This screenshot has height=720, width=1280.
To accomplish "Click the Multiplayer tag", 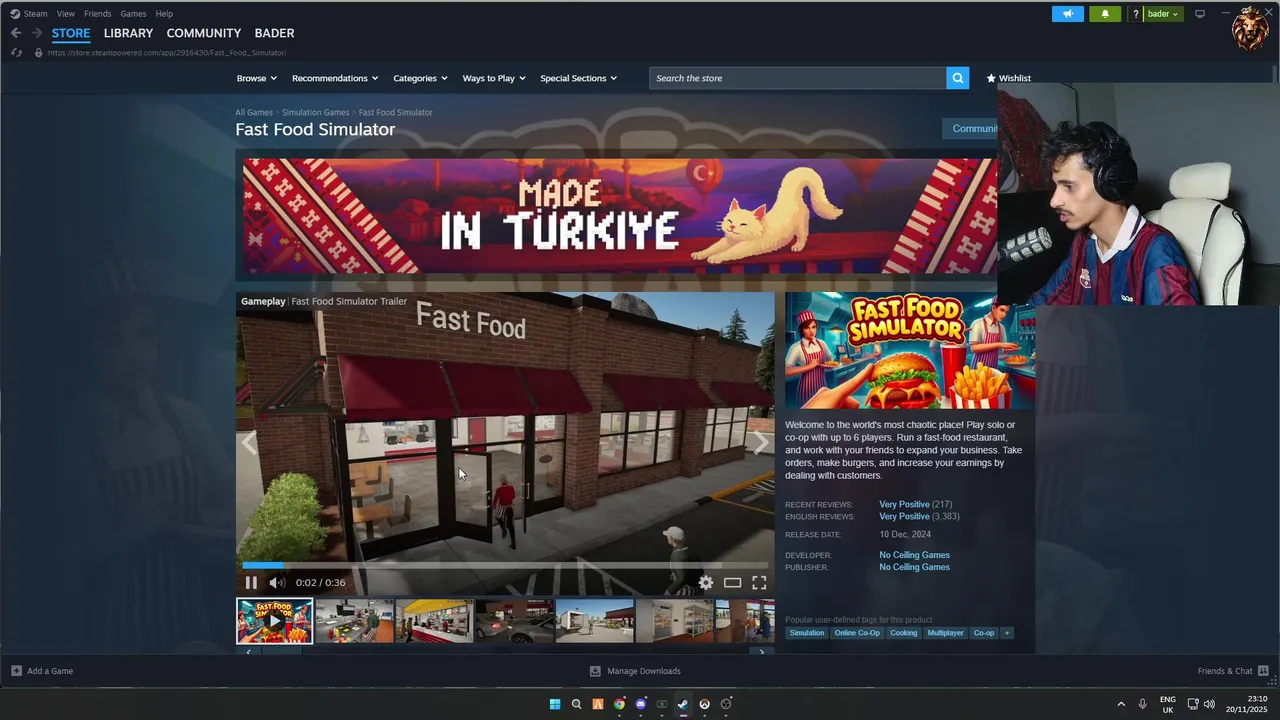I will [945, 633].
